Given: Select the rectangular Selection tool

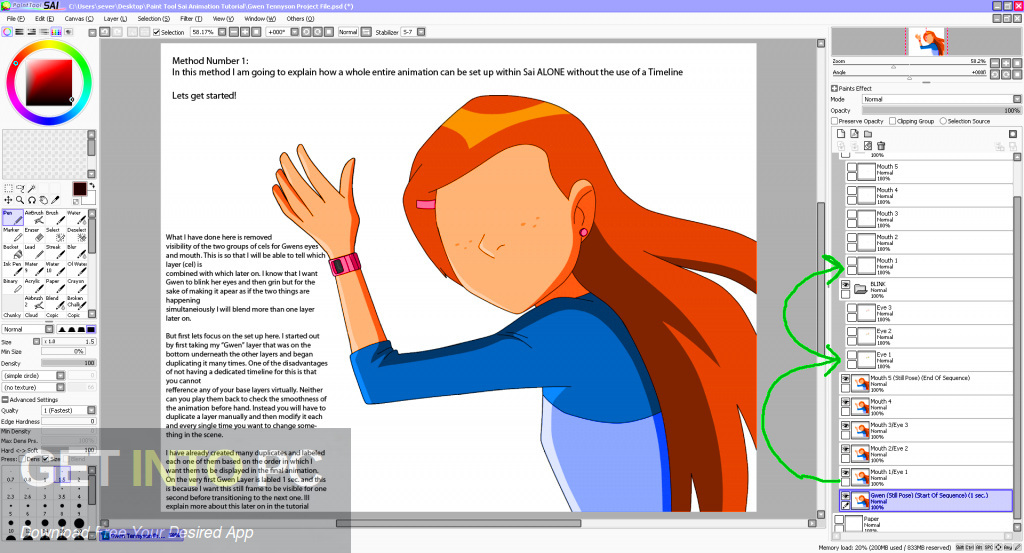Looking at the screenshot, I should tap(8, 189).
